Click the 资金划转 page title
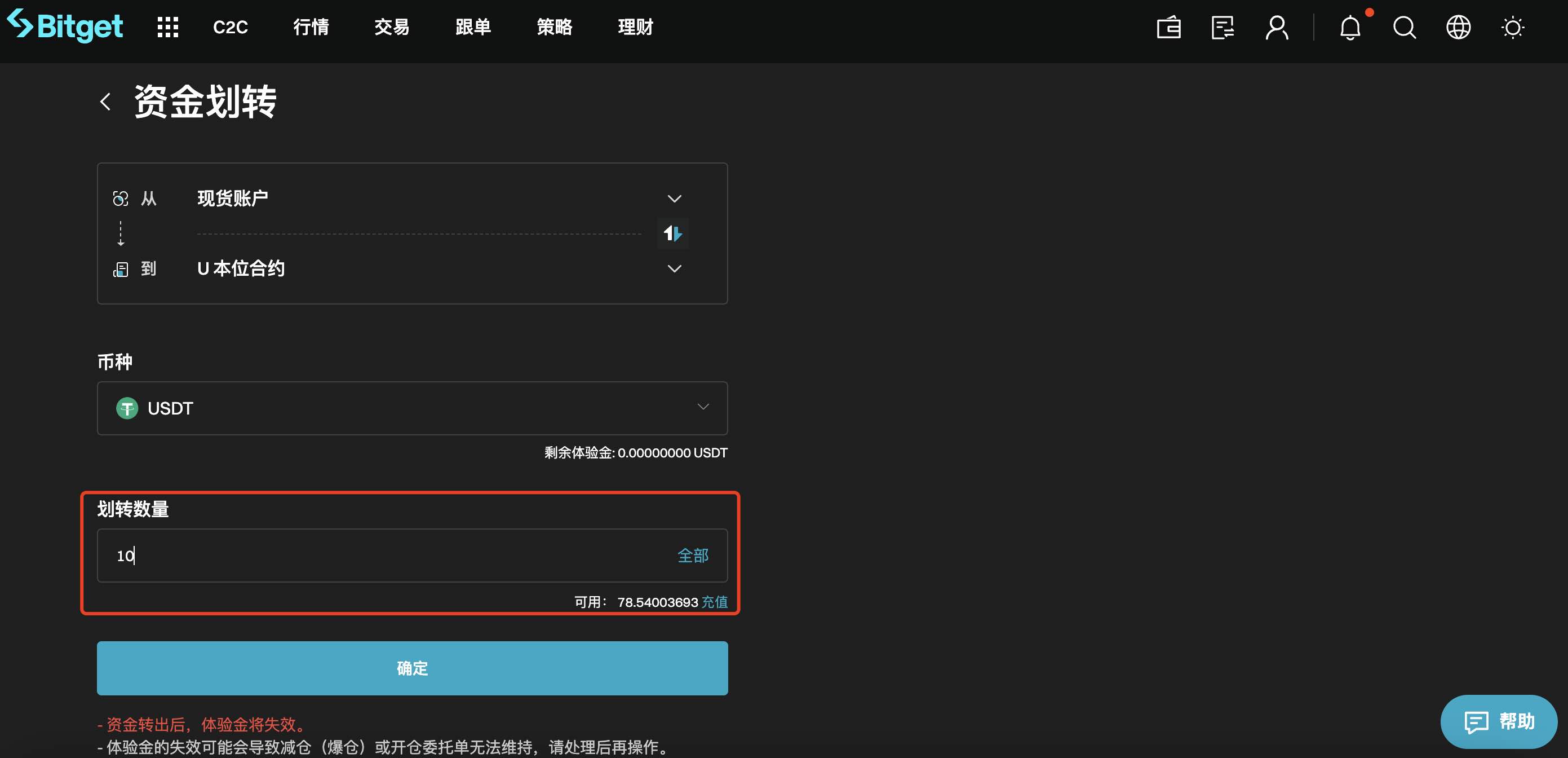Image resolution: width=1568 pixels, height=758 pixels. (x=205, y=101)
